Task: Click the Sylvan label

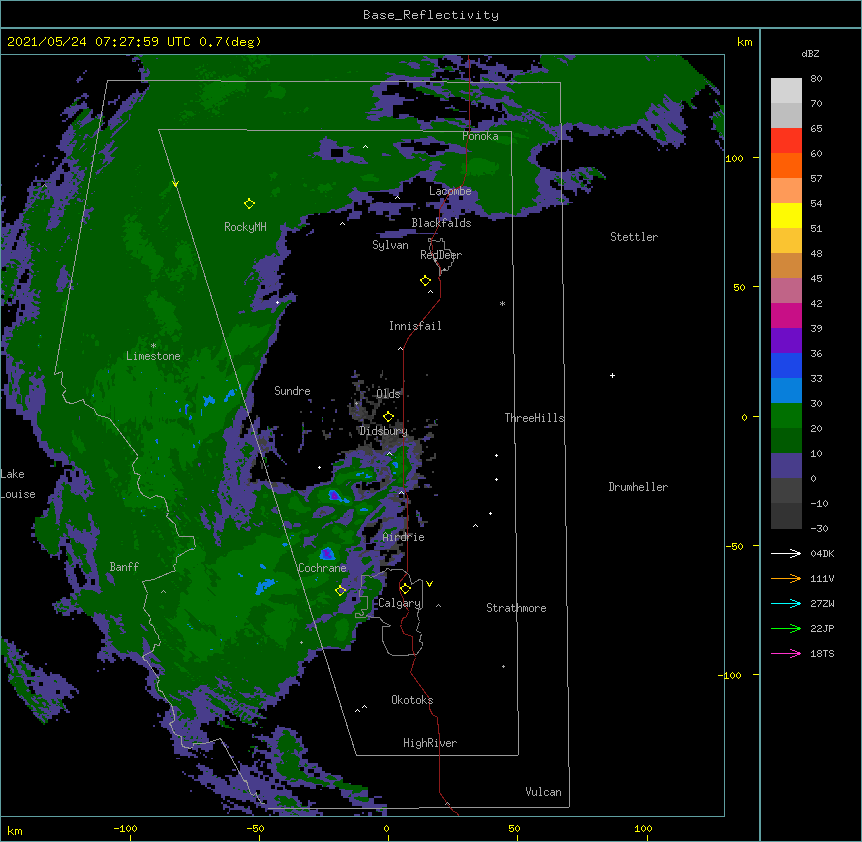Action: click(x=390, y=245)
